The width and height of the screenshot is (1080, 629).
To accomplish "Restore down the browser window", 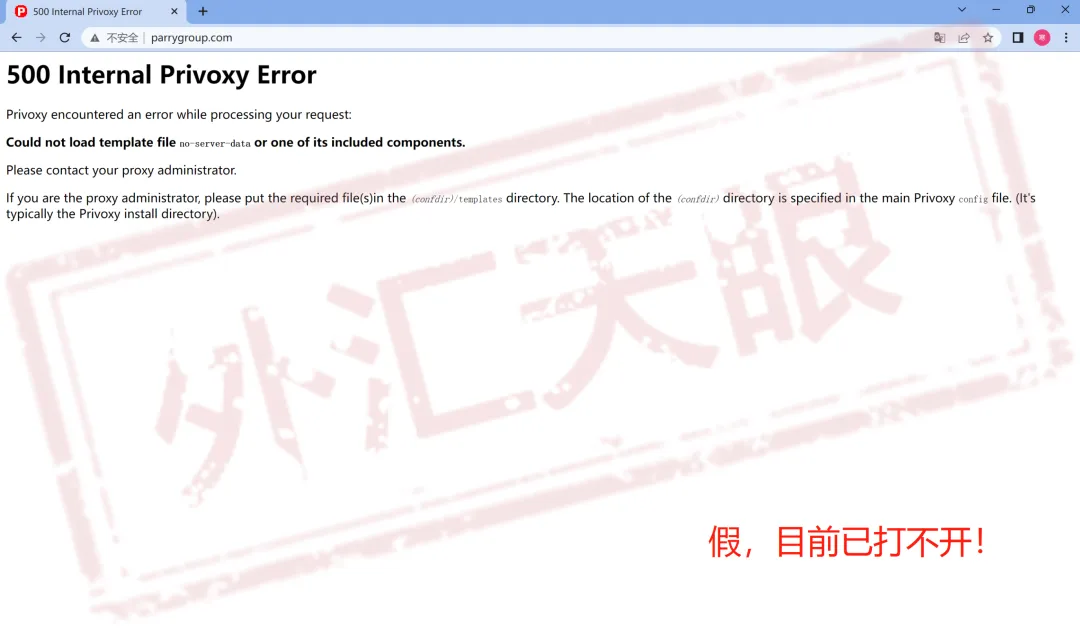I will click(x=1030, y=10).
